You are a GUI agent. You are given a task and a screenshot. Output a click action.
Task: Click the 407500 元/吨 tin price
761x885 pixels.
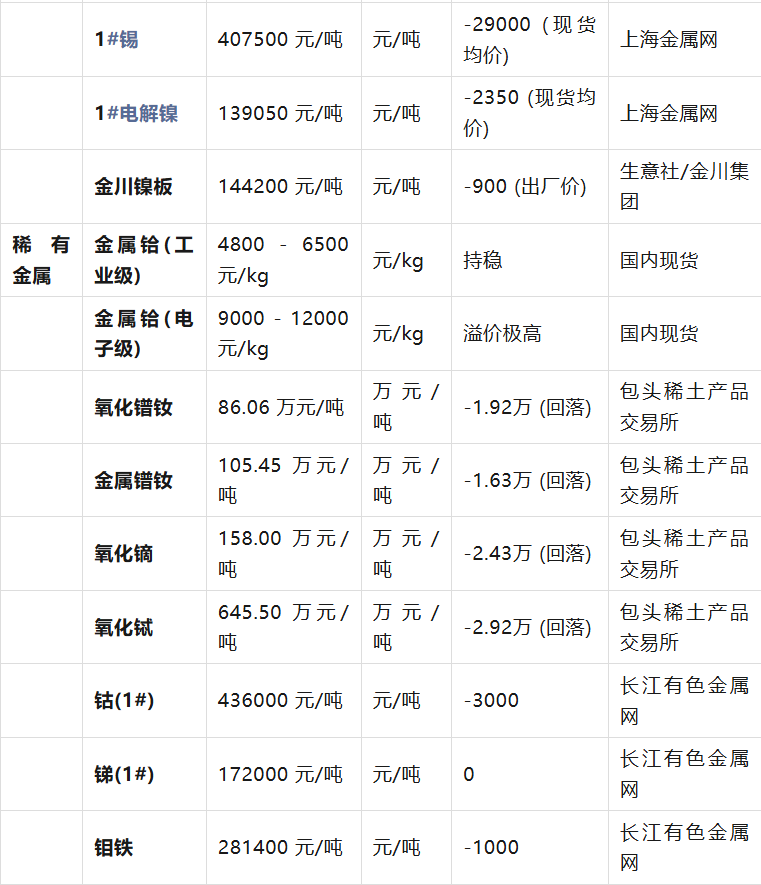click(x=280, y=40)
